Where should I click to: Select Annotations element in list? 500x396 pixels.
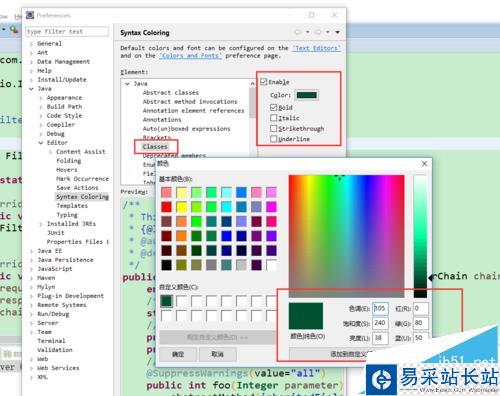click(162, 119)
